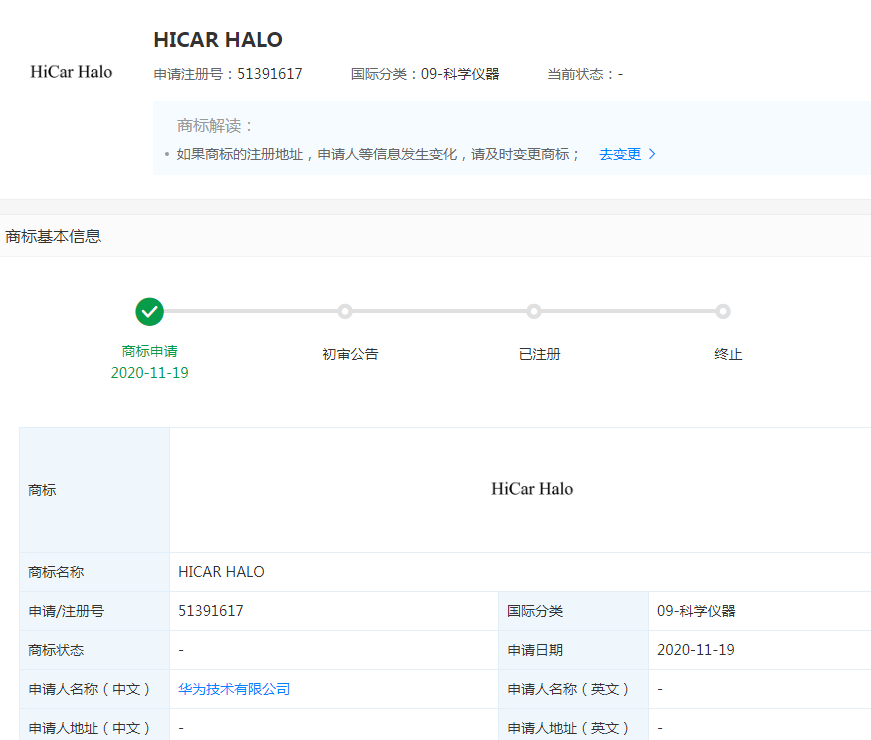Image resolution: width=871 pixels, height=740 pixels.
Task: Click the green 商标申请 step label
Action: 149,351
